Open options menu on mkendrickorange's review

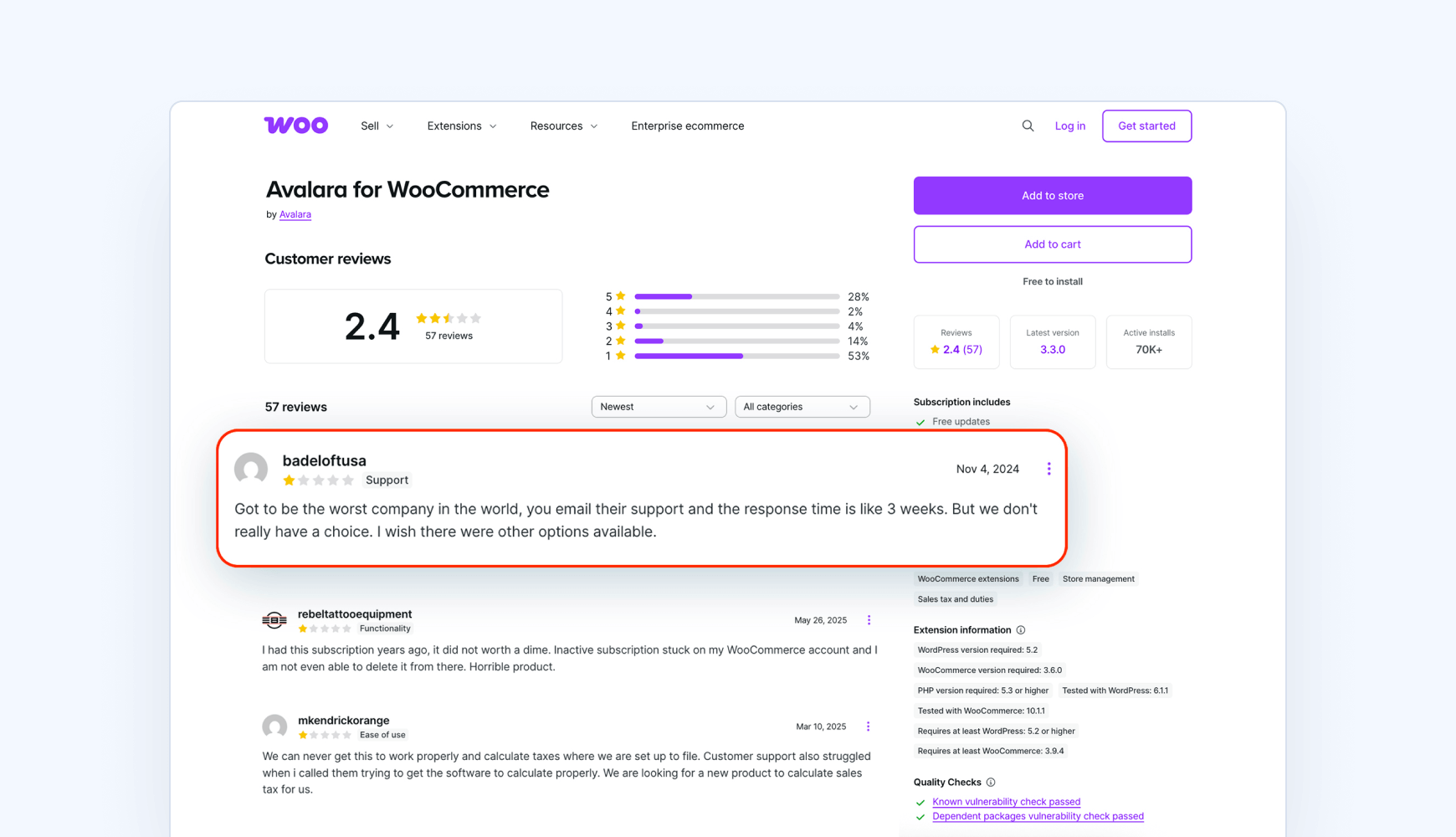(869, 727)
